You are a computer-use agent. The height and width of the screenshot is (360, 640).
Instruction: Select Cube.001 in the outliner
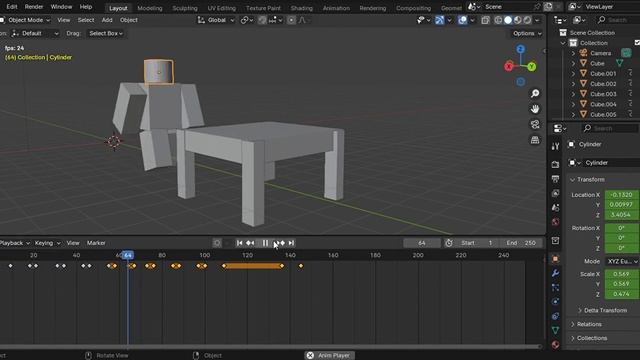603,73
